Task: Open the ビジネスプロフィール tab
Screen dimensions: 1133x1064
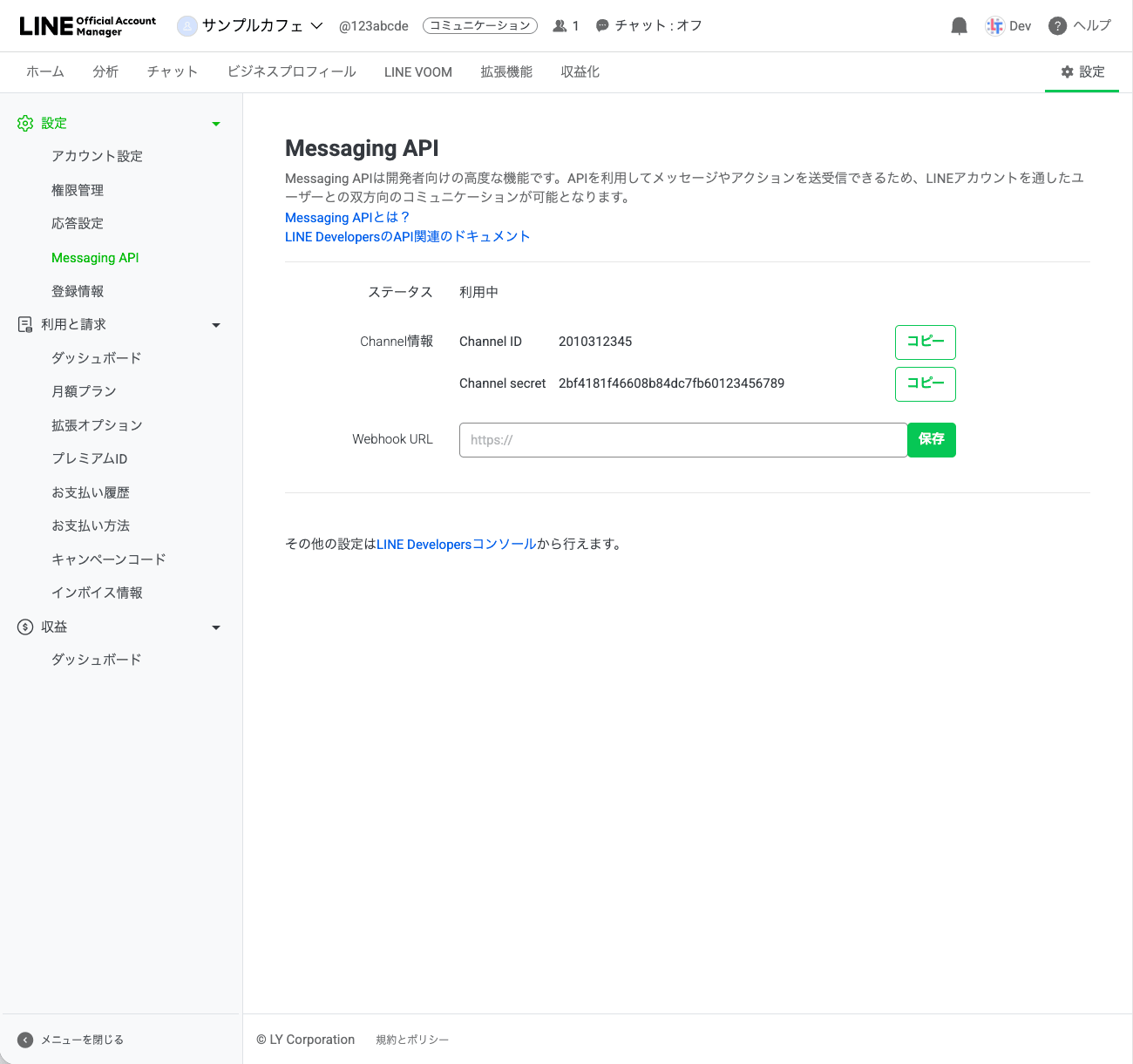Action: (x=291, y=72)
